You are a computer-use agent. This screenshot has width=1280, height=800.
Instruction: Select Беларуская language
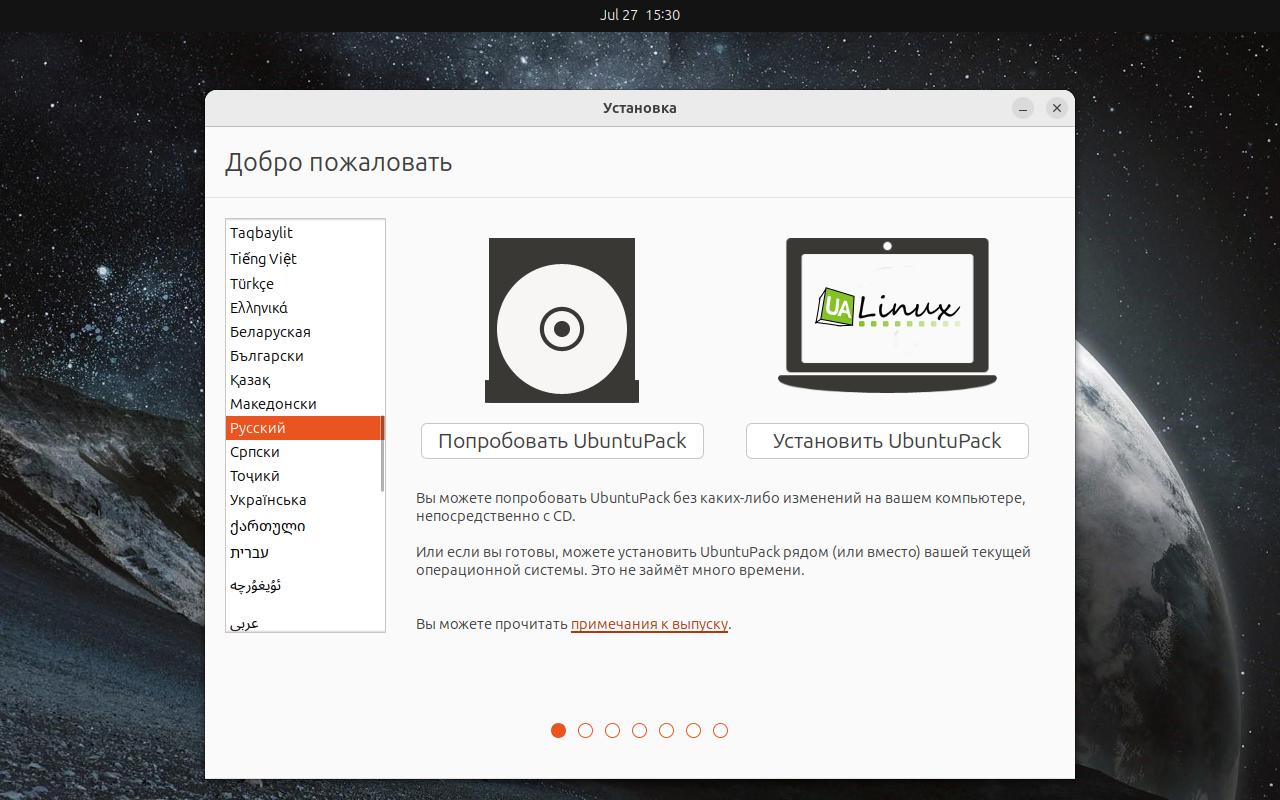[305, 332]
